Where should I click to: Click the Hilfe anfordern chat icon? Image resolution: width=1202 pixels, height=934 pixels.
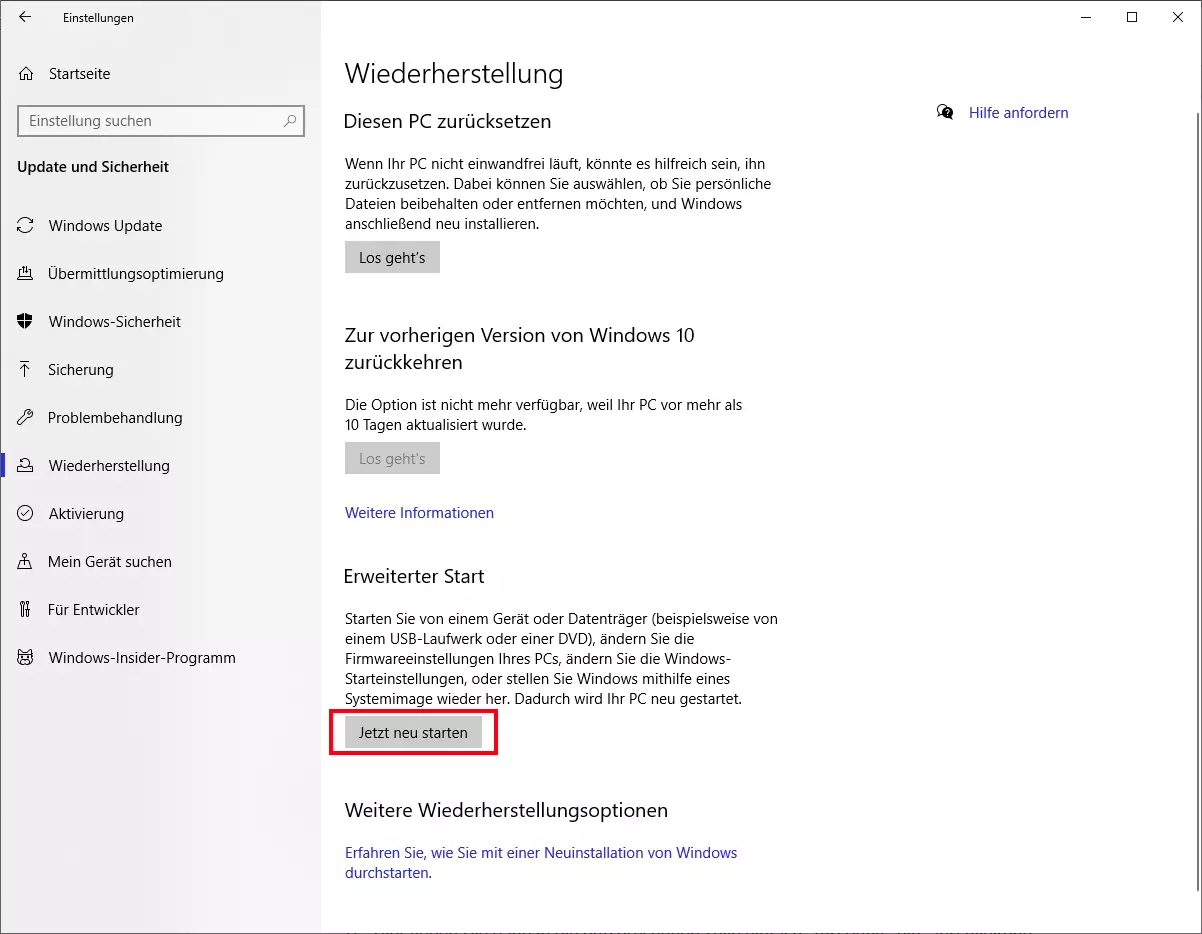pos(945,112)
